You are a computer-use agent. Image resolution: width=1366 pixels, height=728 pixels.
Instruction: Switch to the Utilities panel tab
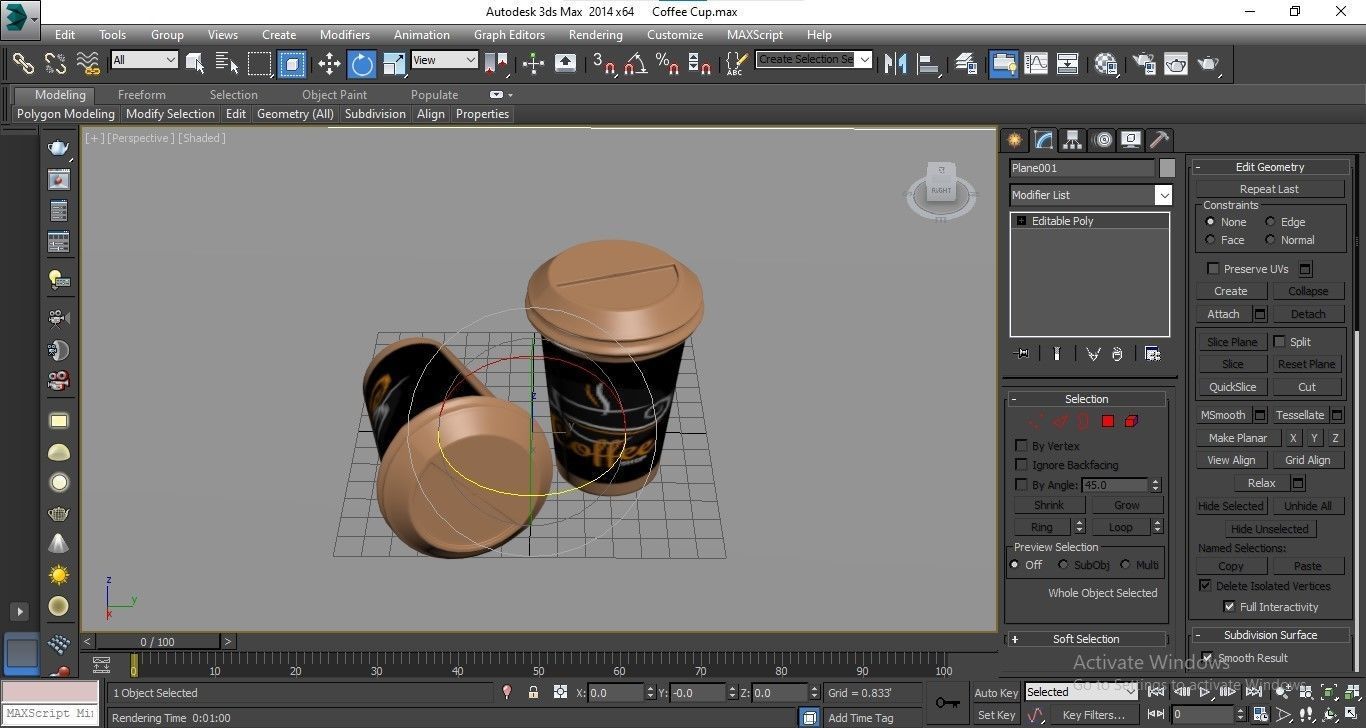pyautogui.click(x=1159, y=140)
